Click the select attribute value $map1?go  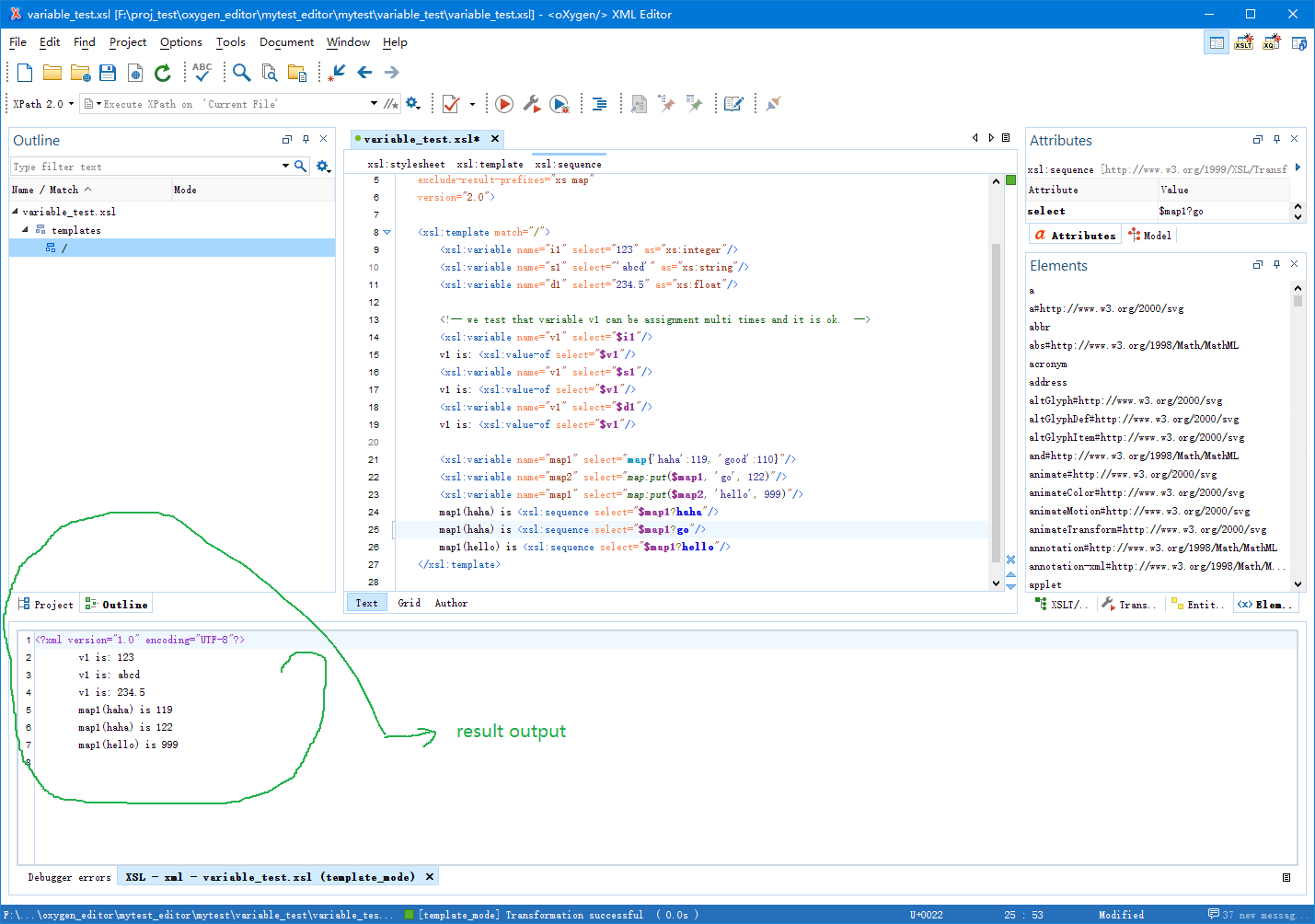1222,211
